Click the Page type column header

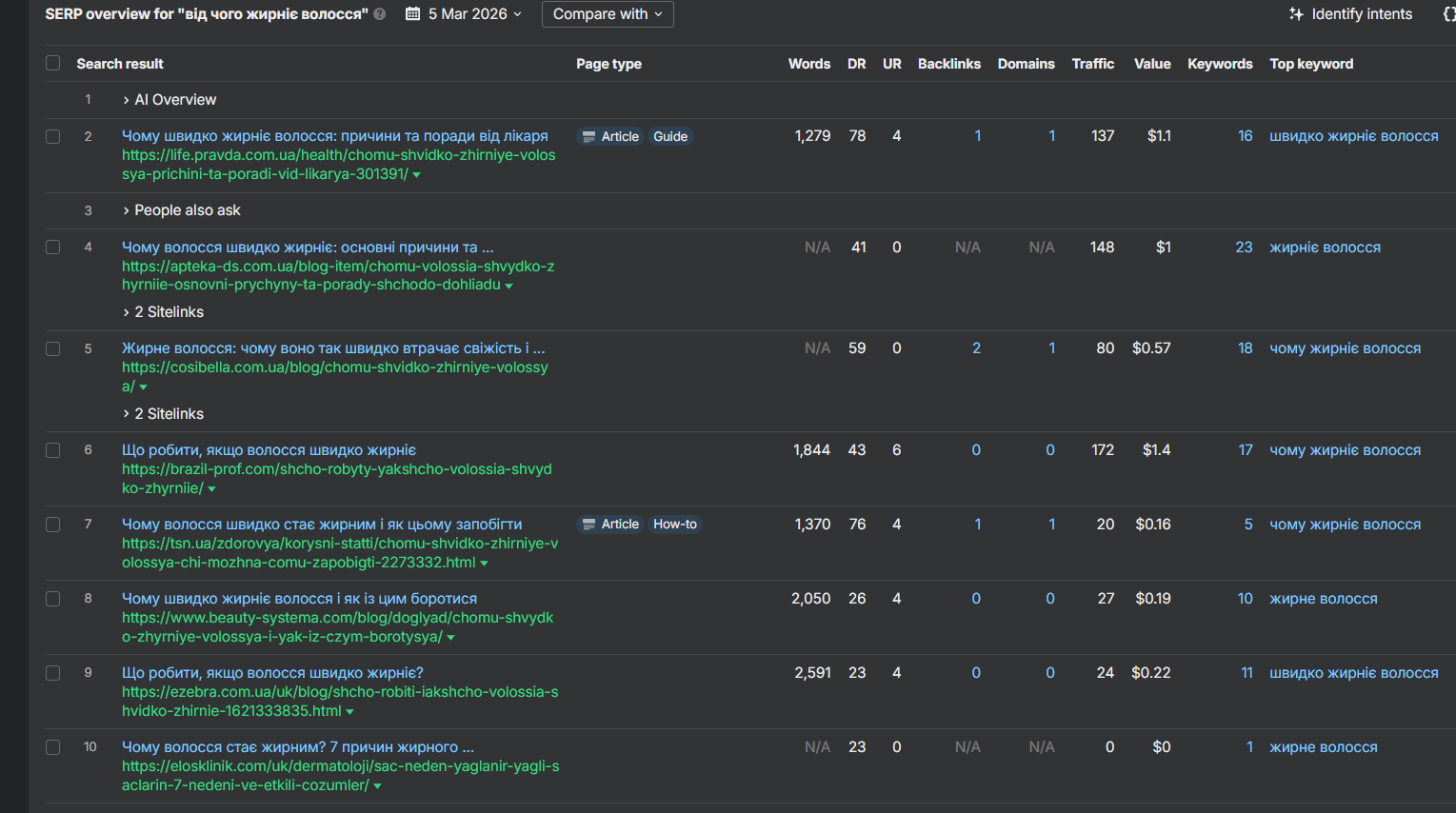point(608,64)
